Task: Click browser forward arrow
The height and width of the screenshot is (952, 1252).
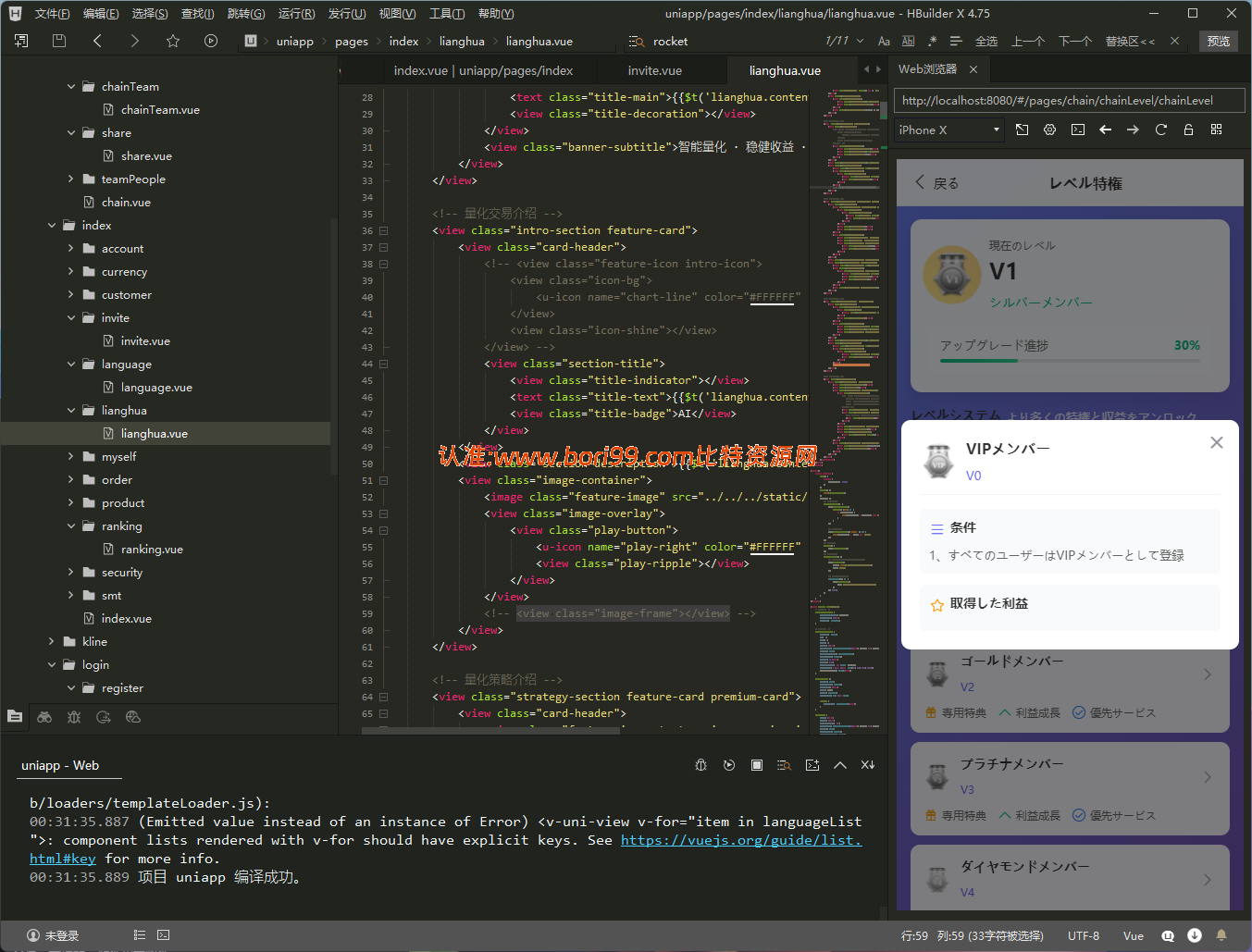Action: (x=1134, y=130)
